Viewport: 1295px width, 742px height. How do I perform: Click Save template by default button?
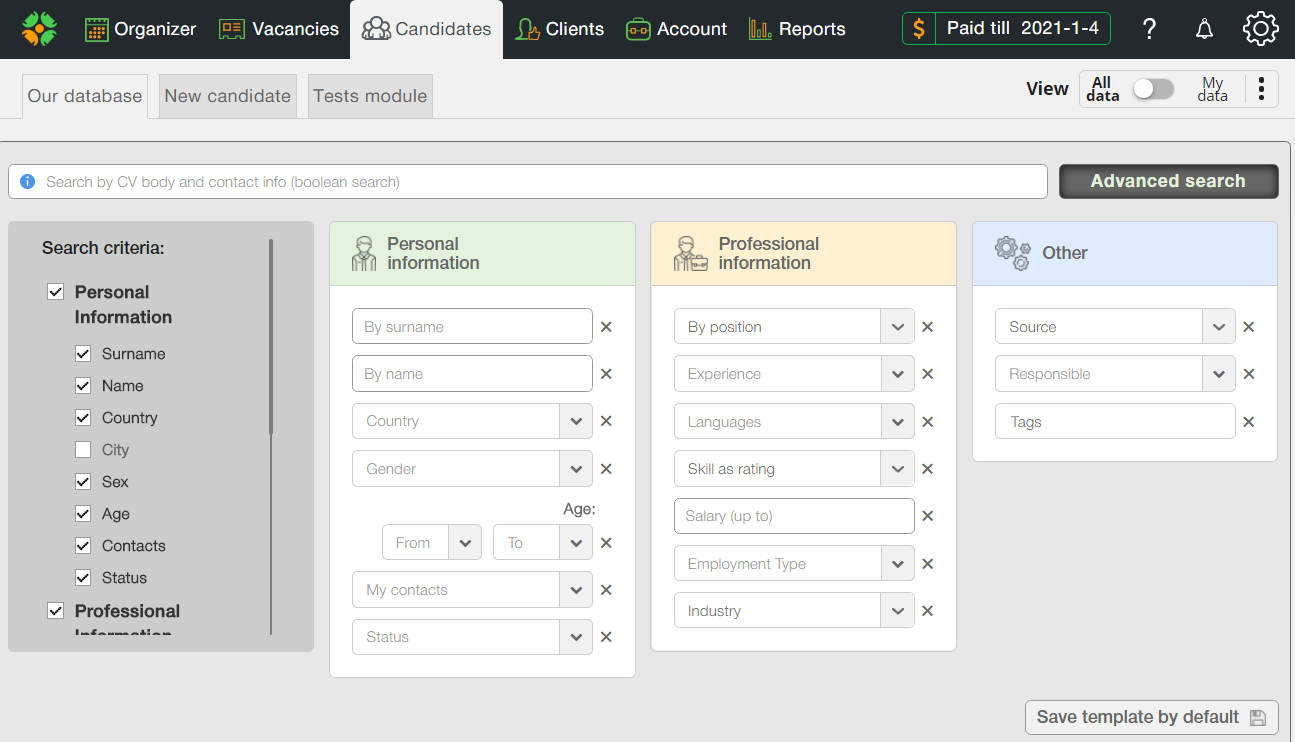click(1151, 717)
